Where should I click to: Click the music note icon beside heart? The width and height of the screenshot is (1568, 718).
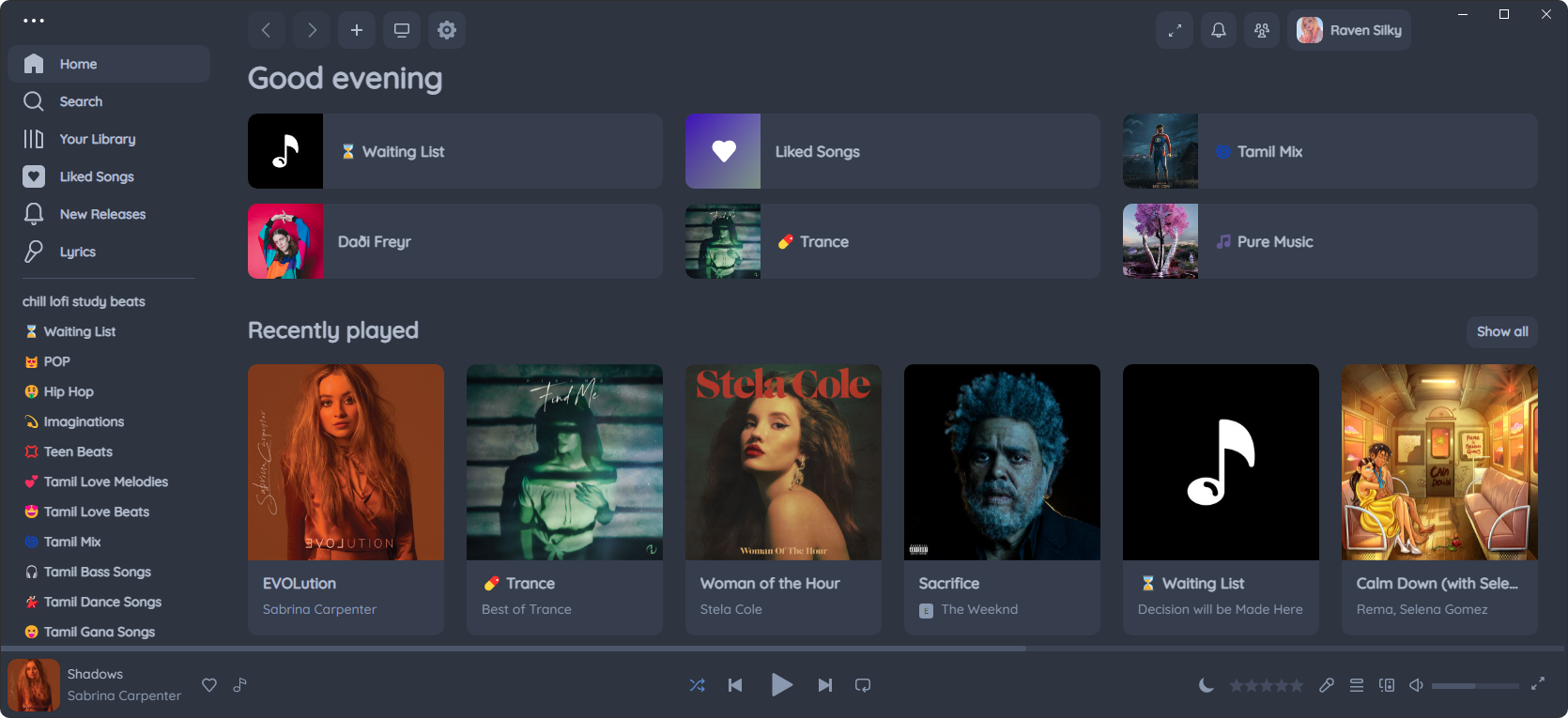[240, 685]
